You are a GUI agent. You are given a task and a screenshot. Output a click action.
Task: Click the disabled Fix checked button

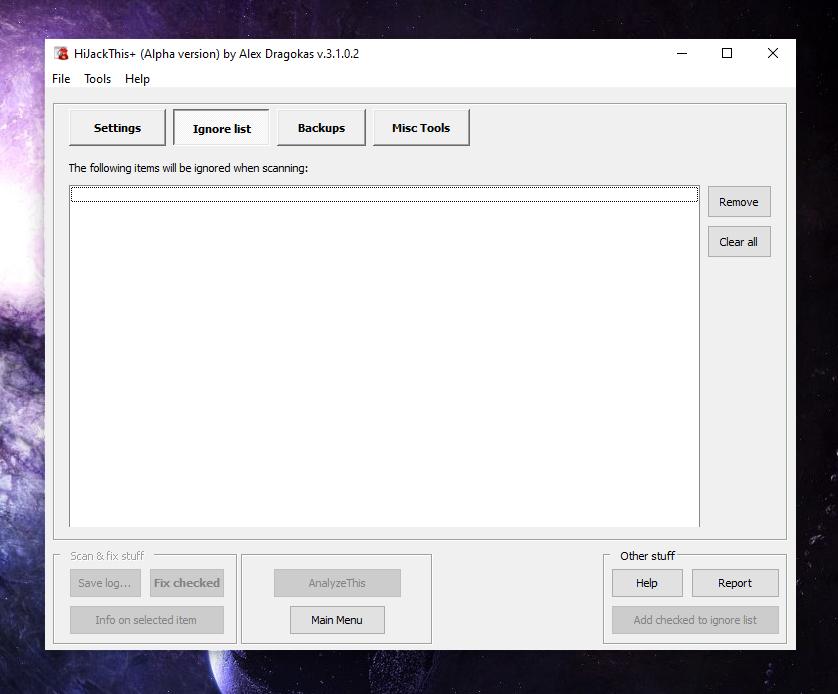coord(187,583)
